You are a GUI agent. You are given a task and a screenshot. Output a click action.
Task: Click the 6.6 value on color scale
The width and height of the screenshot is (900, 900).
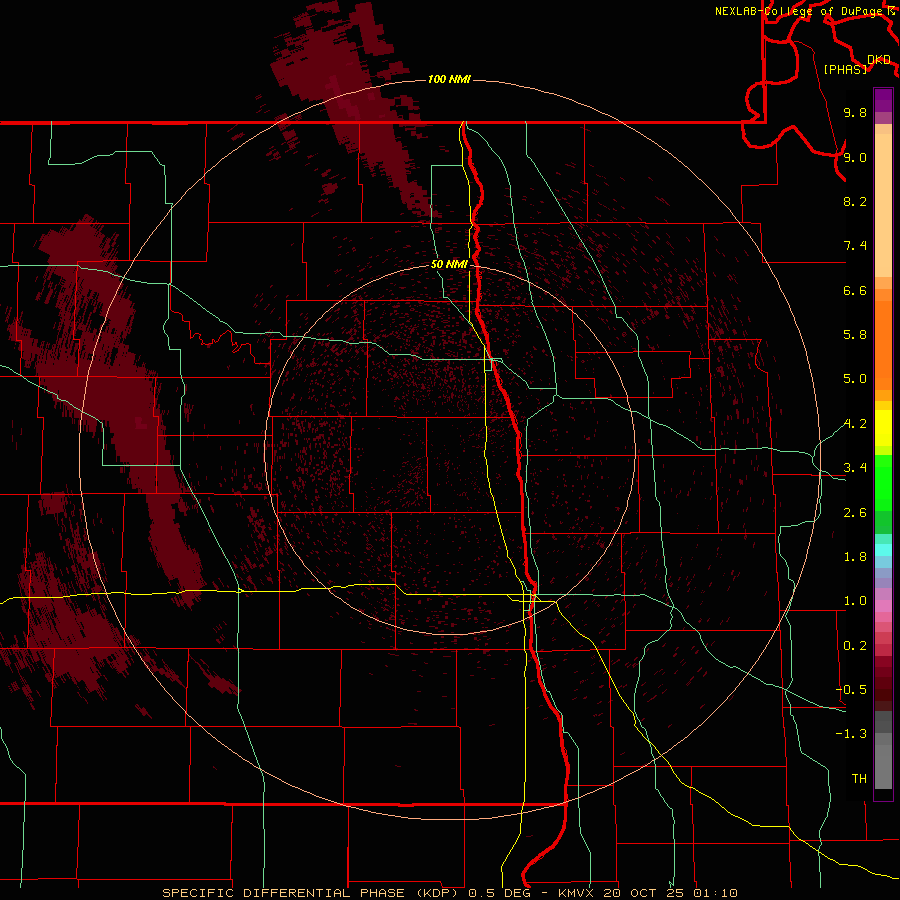click(855, 290)
